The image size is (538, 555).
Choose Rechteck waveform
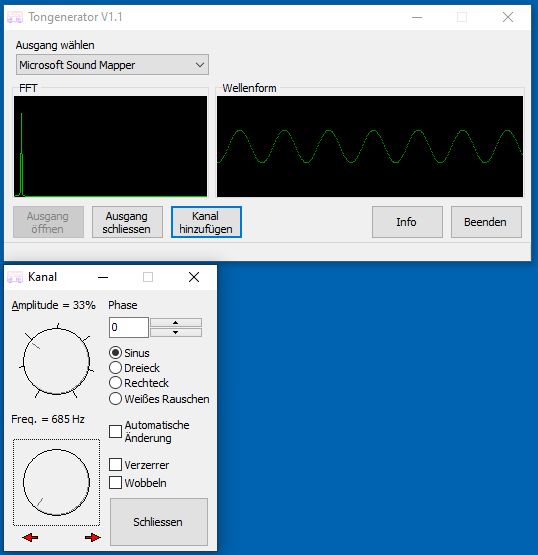click(116, 383)
